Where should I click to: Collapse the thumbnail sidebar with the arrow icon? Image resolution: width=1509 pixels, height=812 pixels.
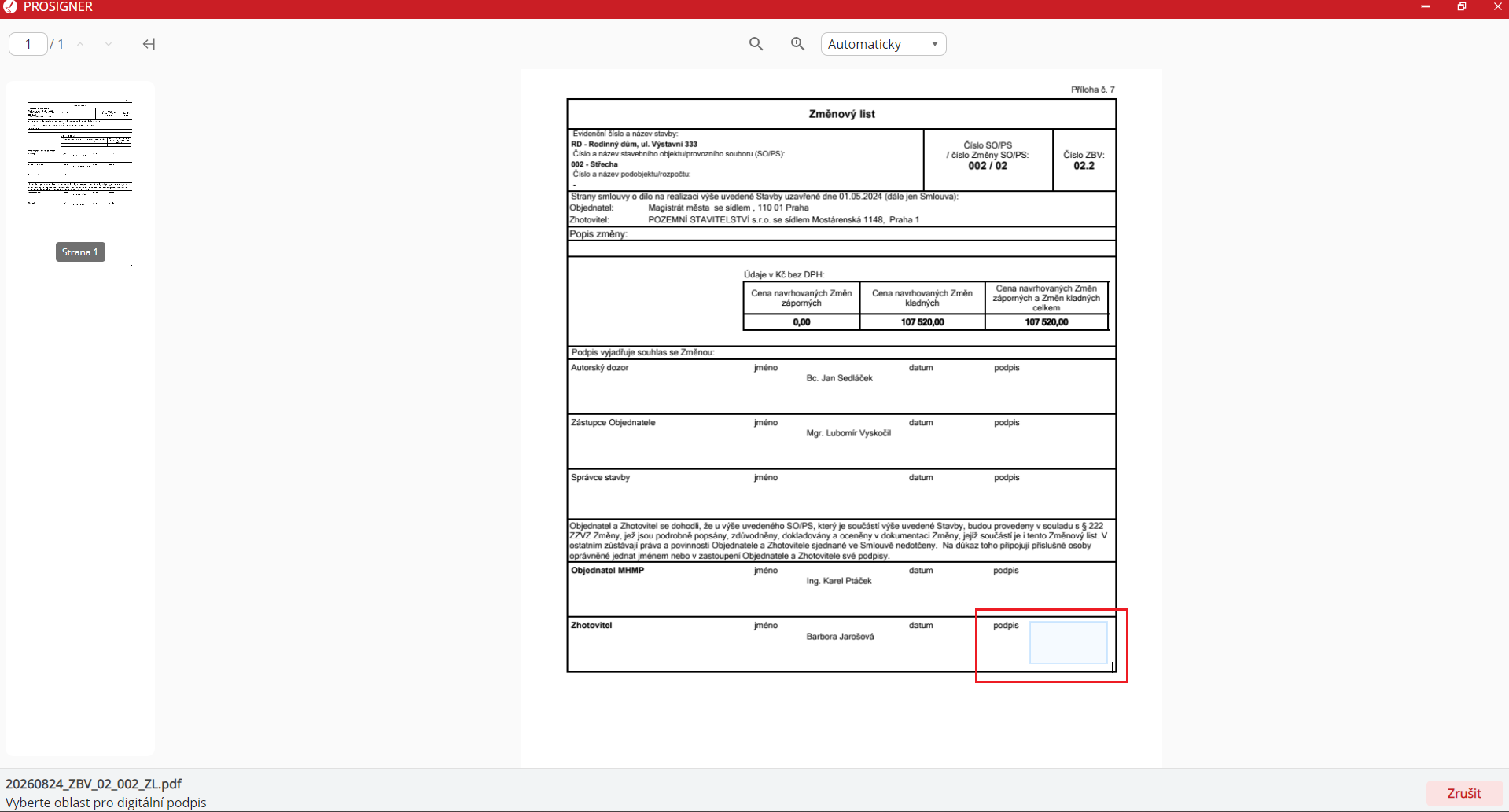pyautogui.click(x=149, y=44)
